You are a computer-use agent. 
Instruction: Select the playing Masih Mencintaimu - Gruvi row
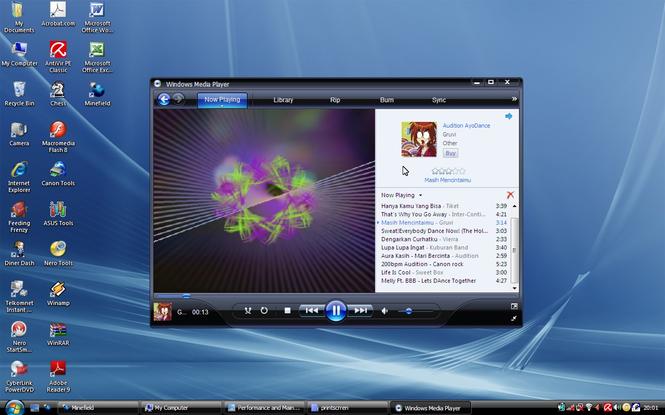click(x=444, y=223)
